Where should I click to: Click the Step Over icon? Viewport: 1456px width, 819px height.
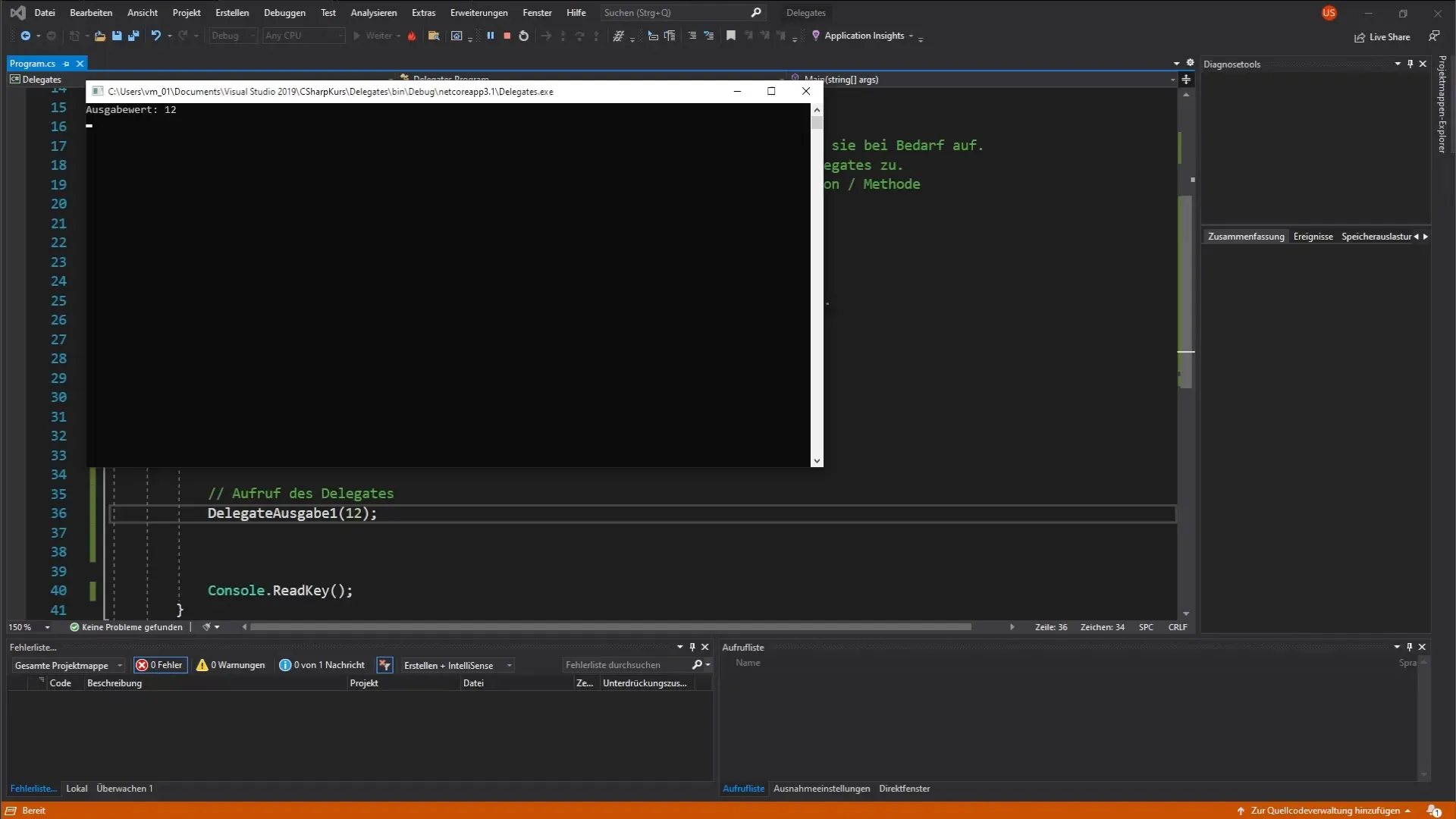[579, 36]
